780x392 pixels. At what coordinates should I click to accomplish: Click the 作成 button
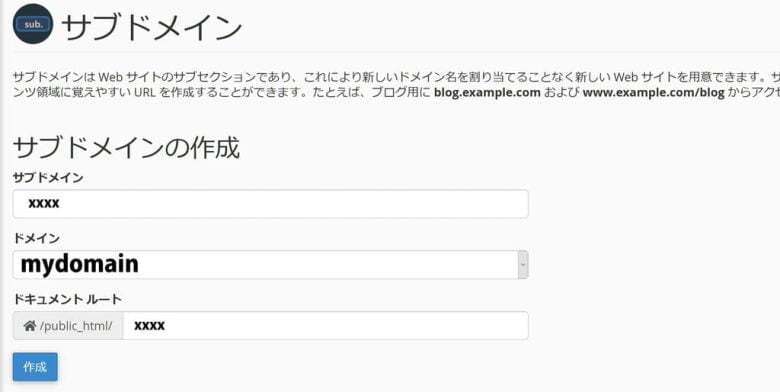click(x=35, y=367)
